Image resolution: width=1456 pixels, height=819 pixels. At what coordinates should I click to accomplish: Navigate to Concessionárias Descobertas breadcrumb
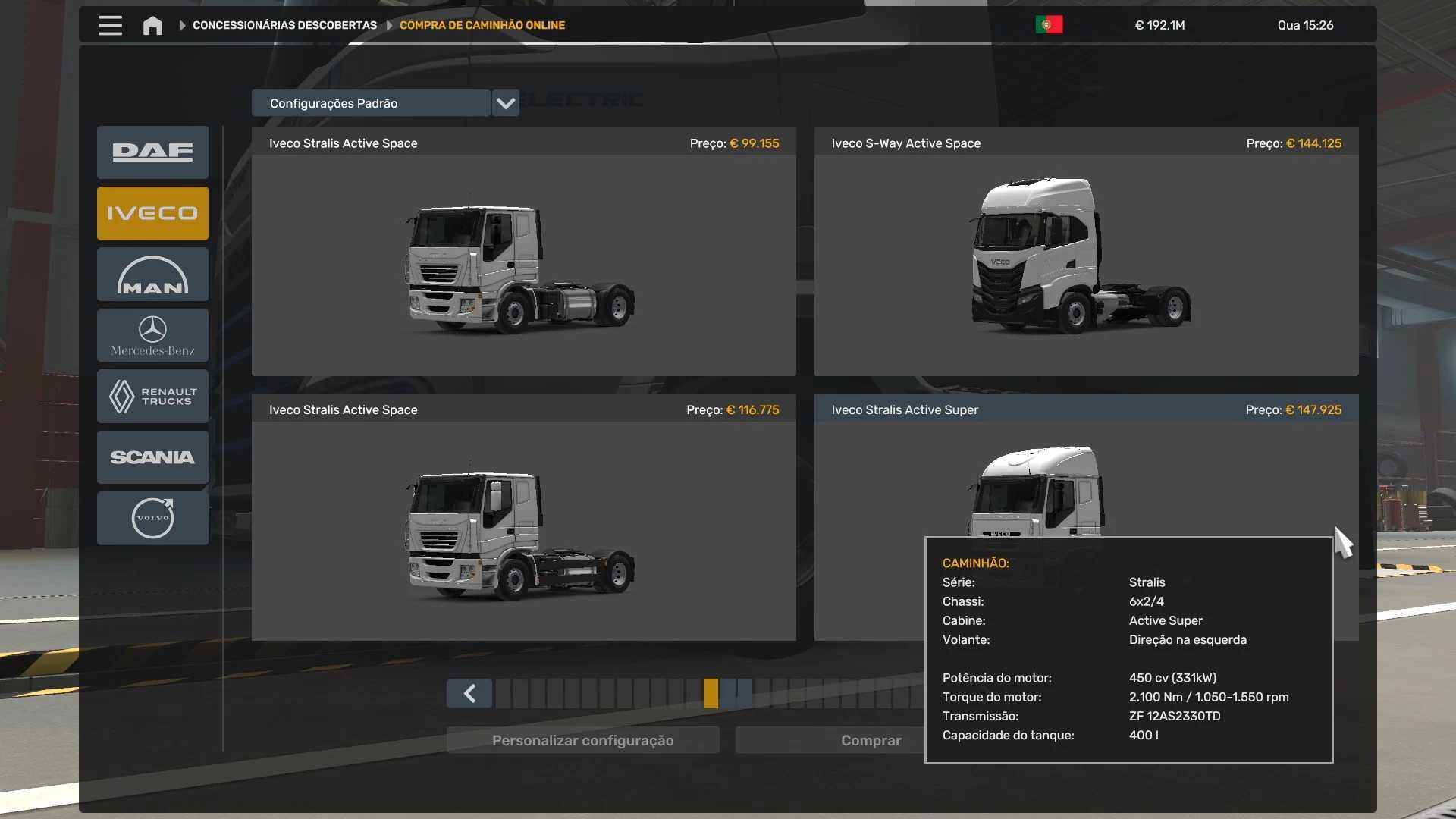[x=284, y=25]
